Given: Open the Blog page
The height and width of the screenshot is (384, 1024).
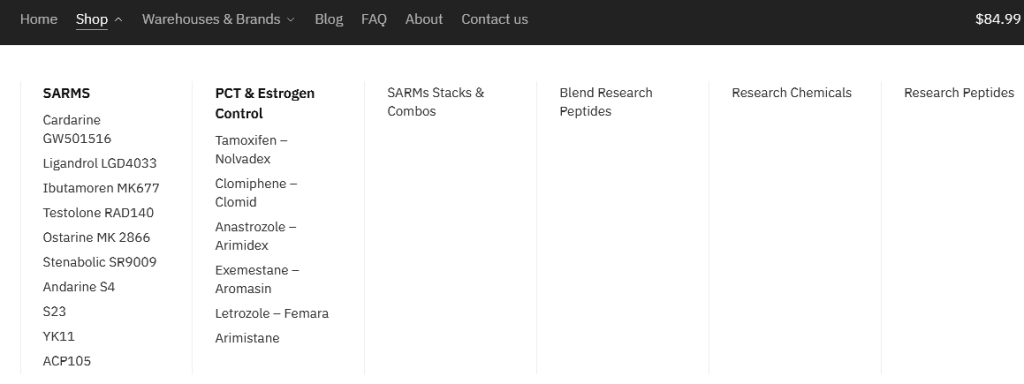Looking at the screenshot, I should coord(328,20).
